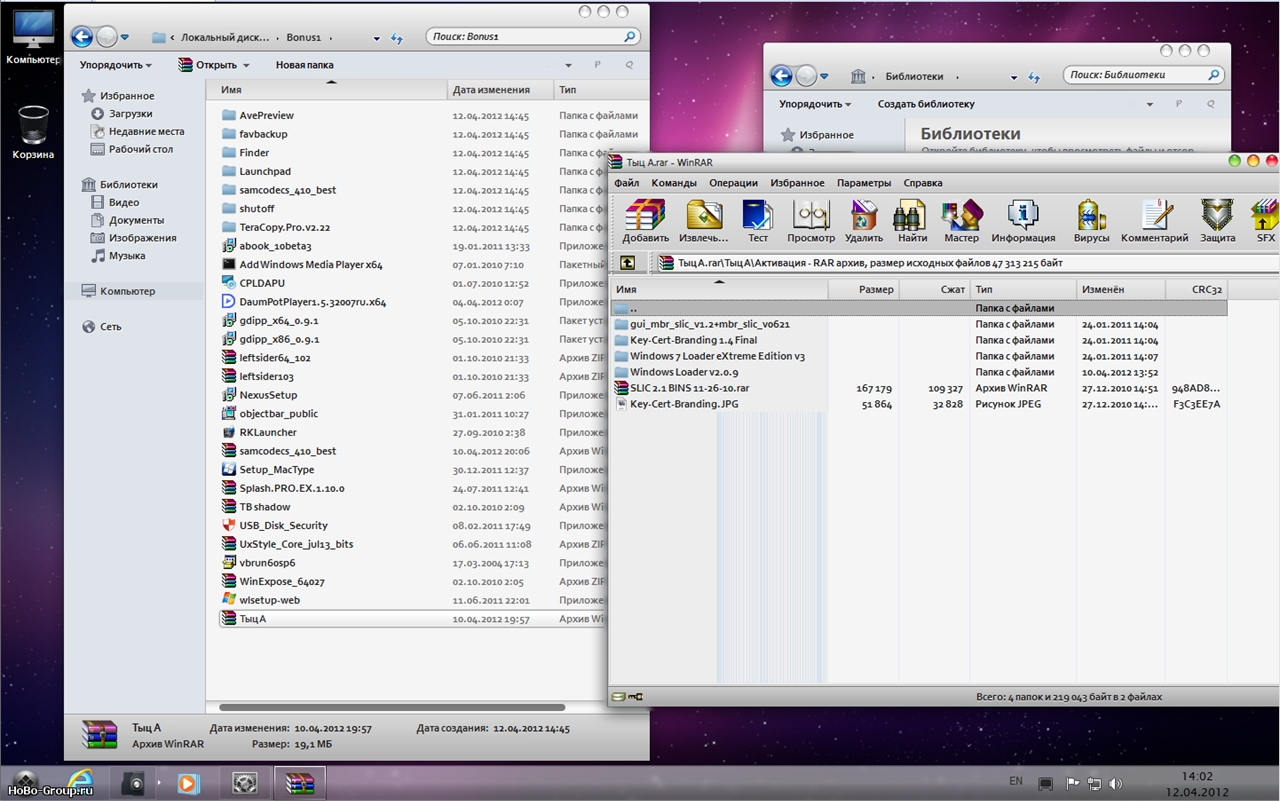Screen dimensions: 1280x801
Task: Expand the Открыть dropdown arrow
Action: tap(245, 66)
